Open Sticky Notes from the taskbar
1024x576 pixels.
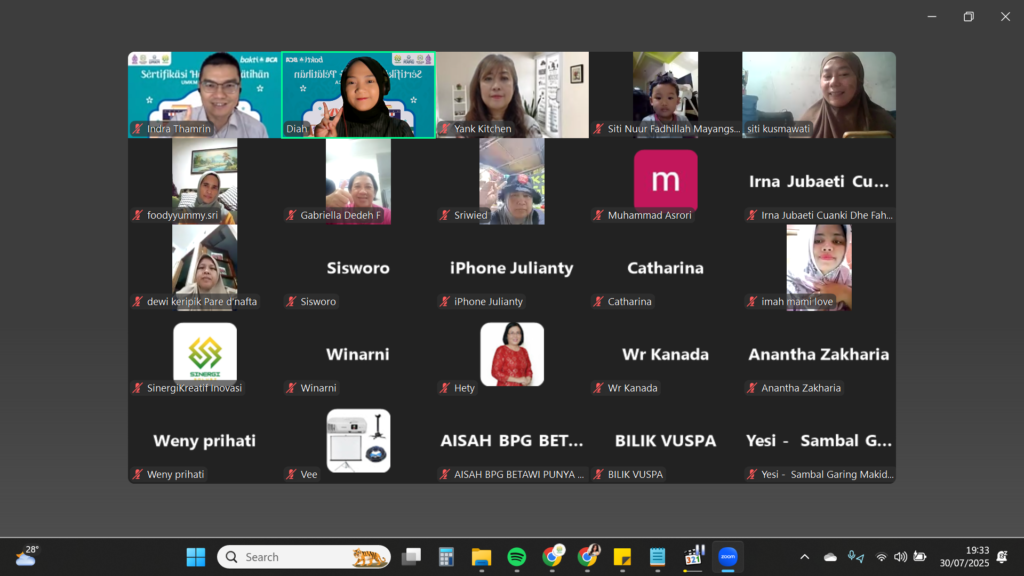622,557
